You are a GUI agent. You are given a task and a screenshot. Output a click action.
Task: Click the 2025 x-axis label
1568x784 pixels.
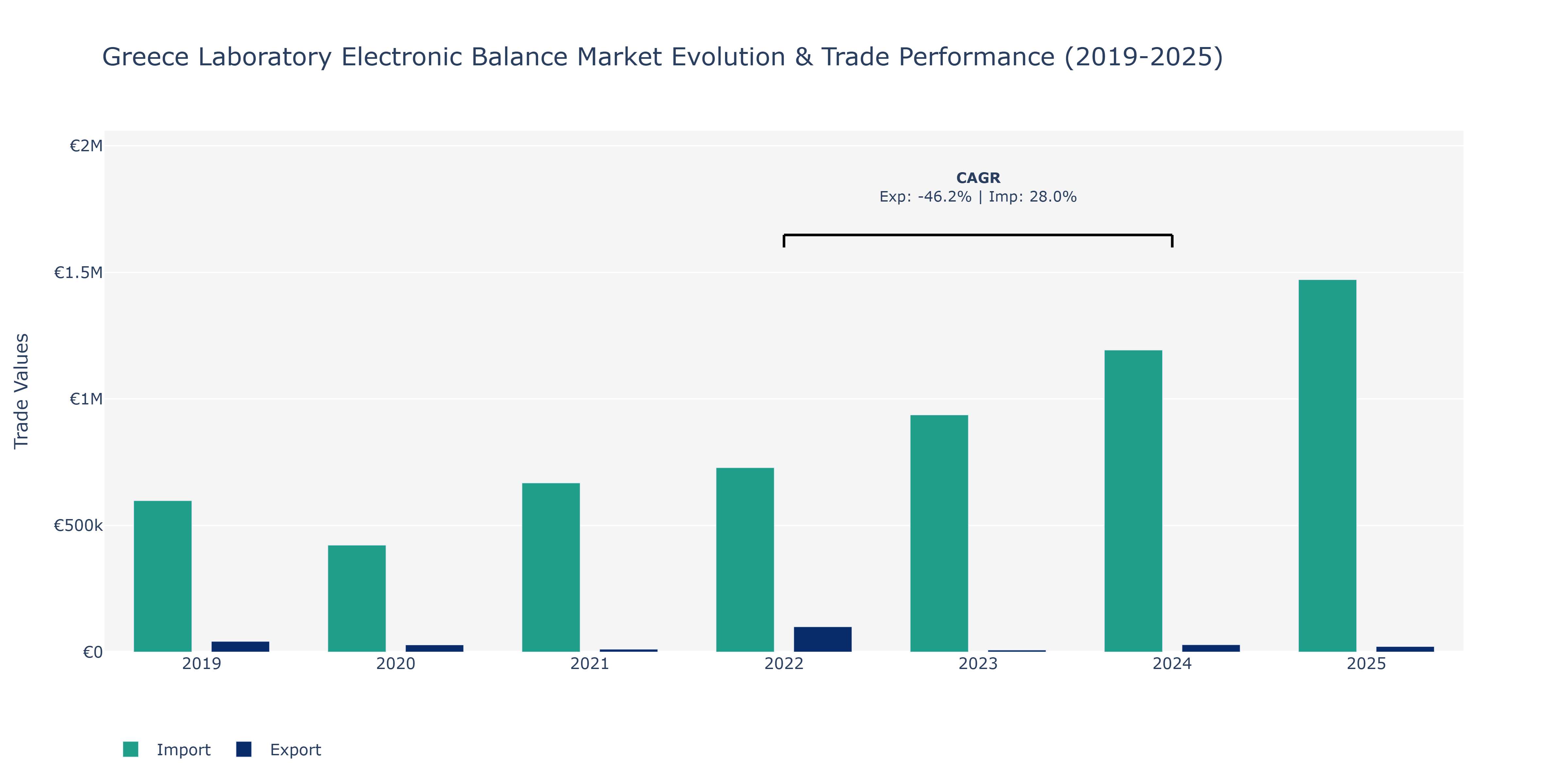click(1366, 663)
